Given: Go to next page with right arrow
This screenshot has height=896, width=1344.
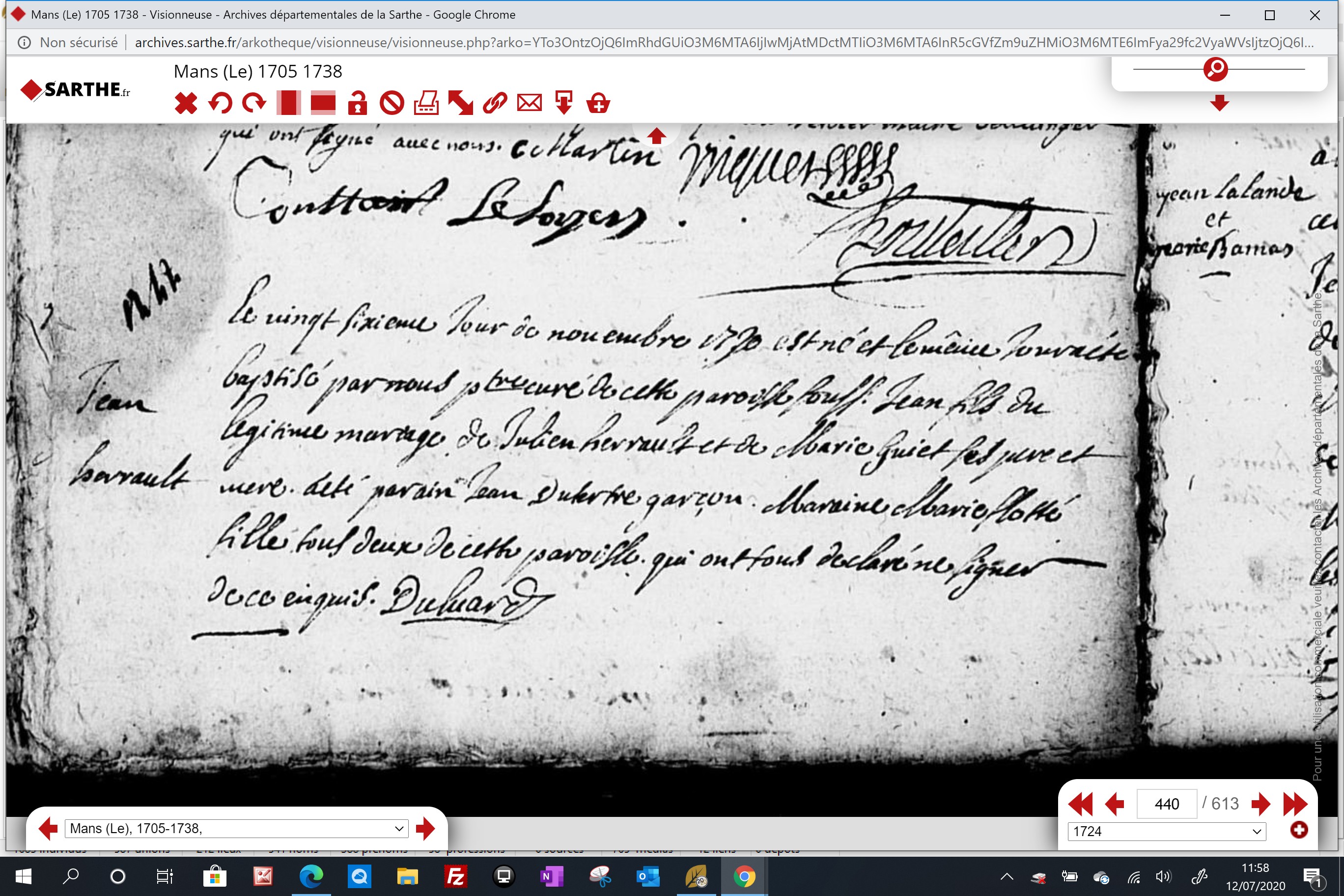Looking at the screenshot, I should coord(1260,804).
